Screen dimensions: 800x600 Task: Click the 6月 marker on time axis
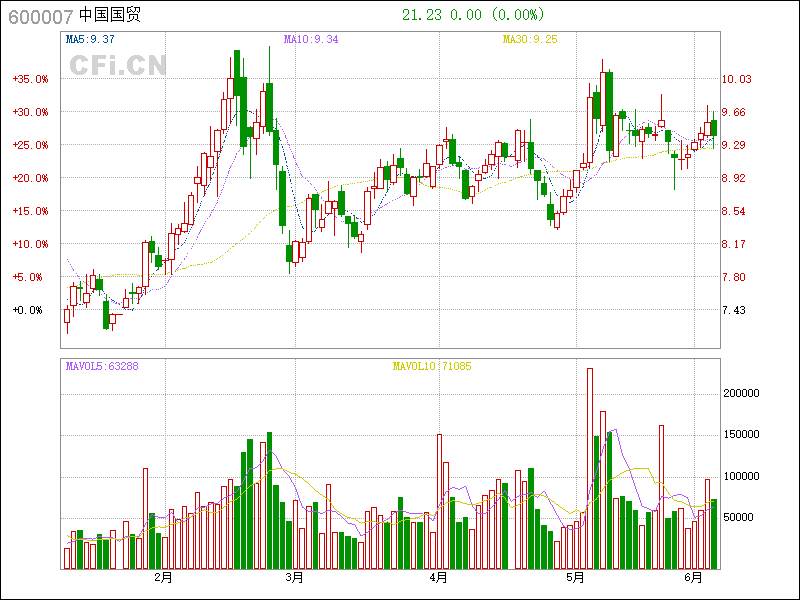tap(695, 578)
